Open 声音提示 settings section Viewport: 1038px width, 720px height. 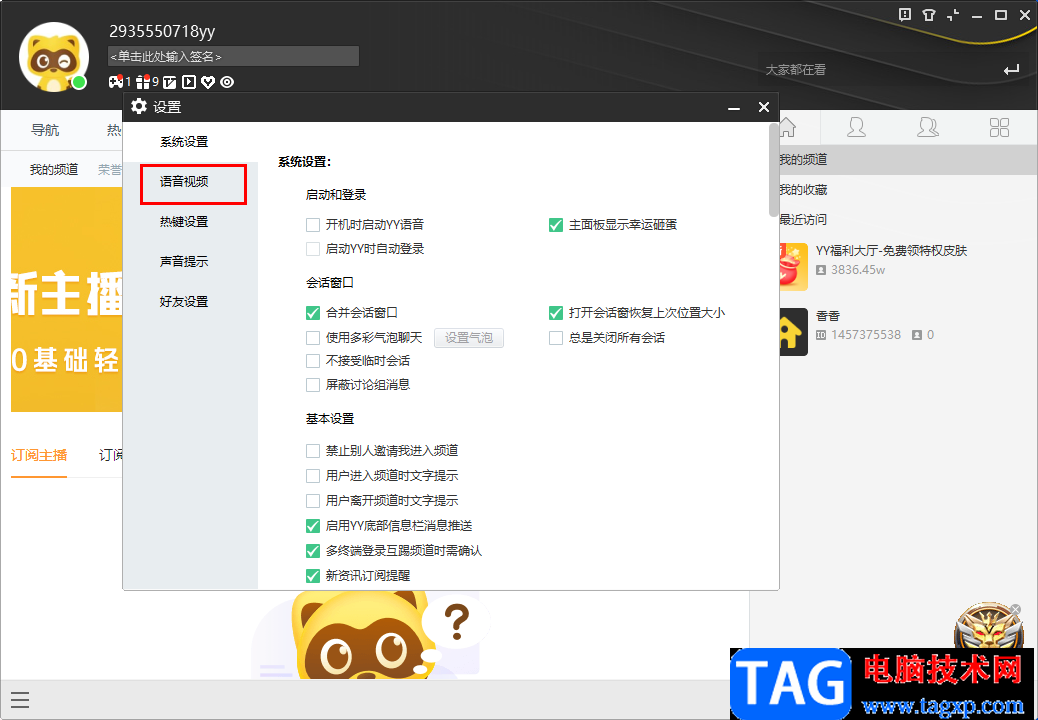(184, 261)
